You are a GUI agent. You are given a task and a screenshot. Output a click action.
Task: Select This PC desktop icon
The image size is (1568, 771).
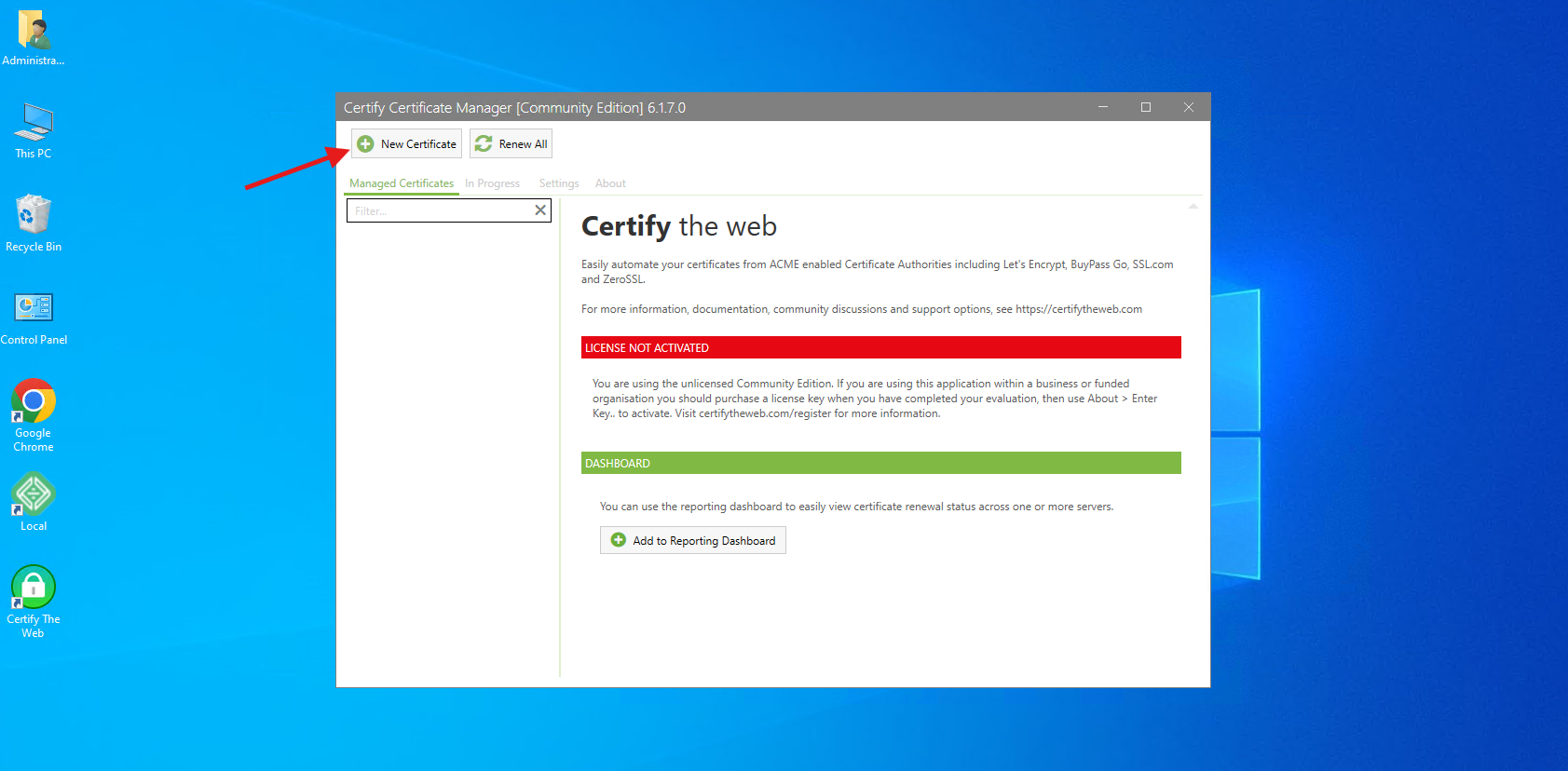point(34,131)
